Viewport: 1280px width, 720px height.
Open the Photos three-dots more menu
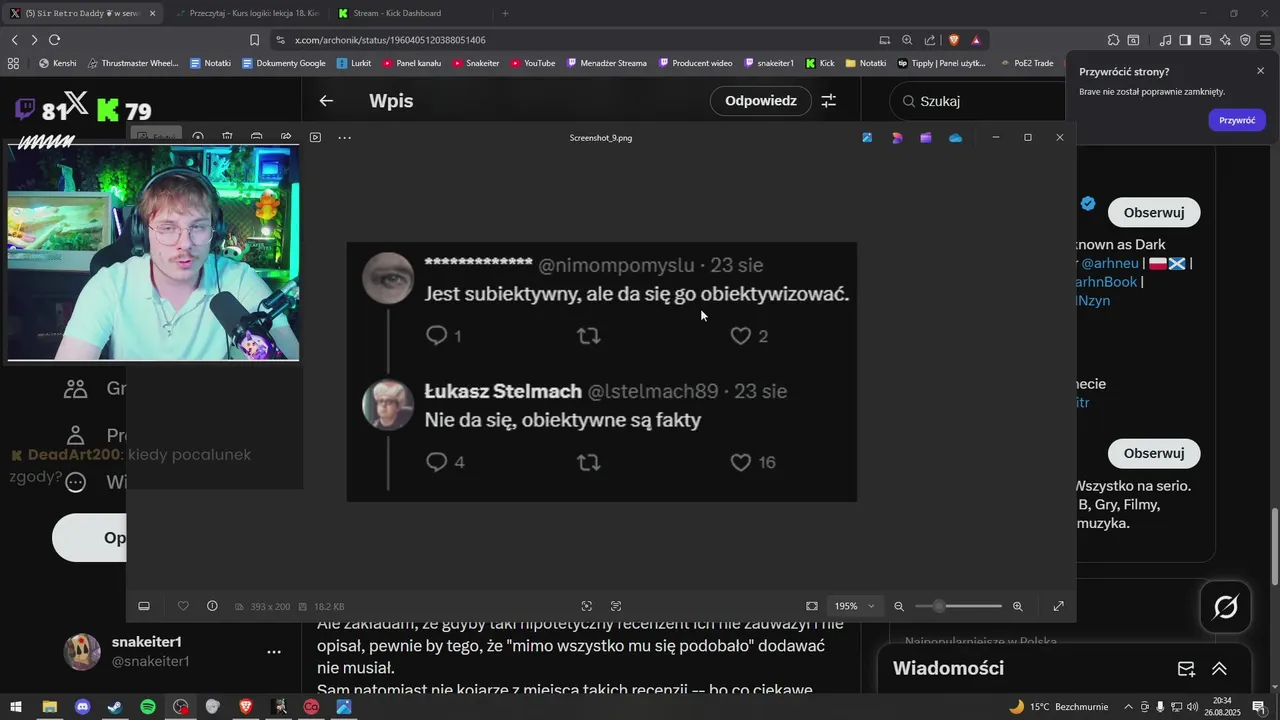[345, 137]
